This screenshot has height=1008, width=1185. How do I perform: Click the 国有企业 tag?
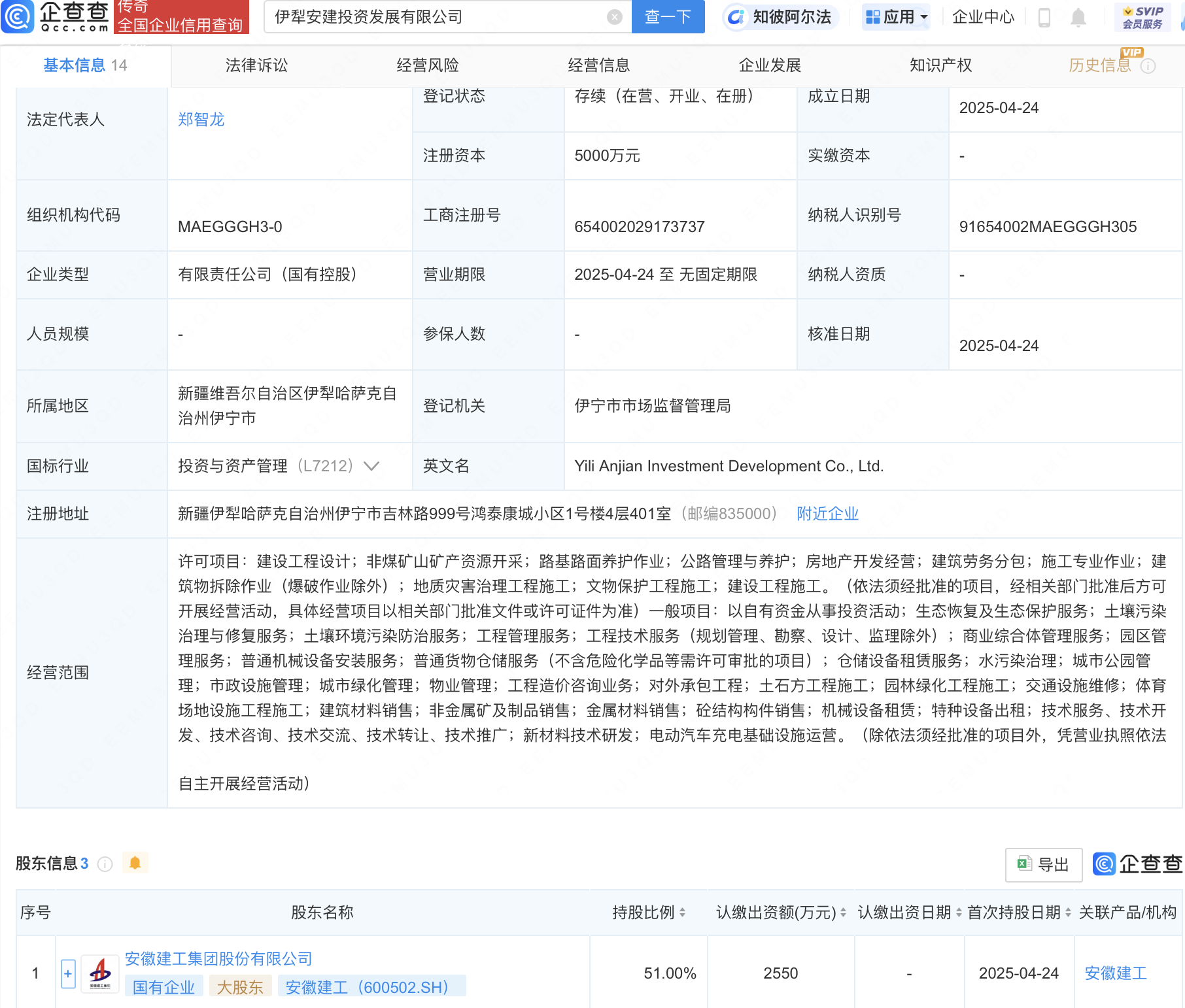tap(163, 987)
